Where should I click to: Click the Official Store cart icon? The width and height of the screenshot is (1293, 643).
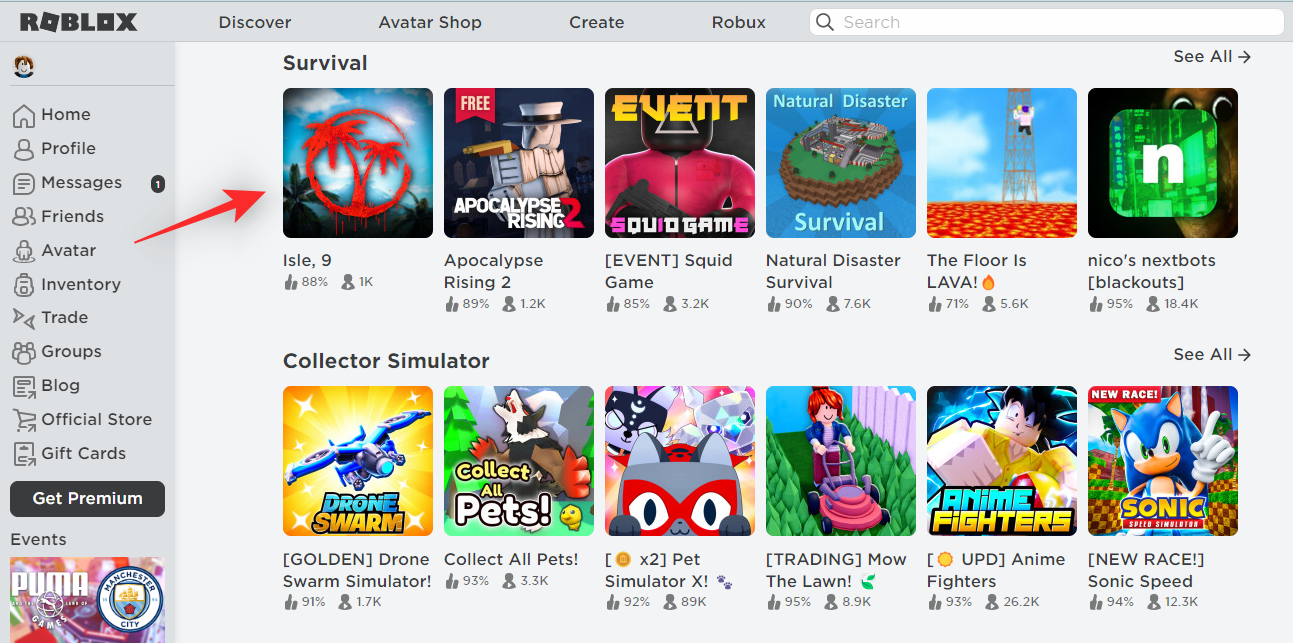[x=24, y=420]
